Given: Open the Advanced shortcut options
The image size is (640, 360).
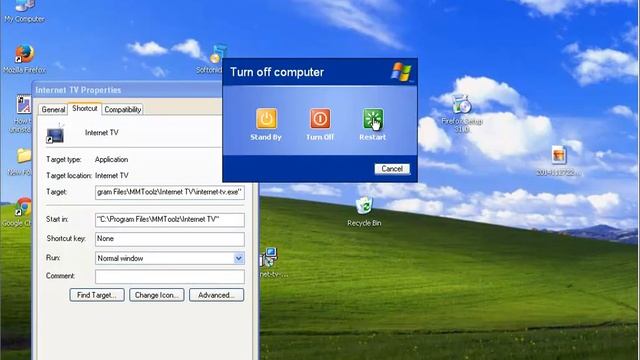Looking at the screenshot, I should point(216,295).
